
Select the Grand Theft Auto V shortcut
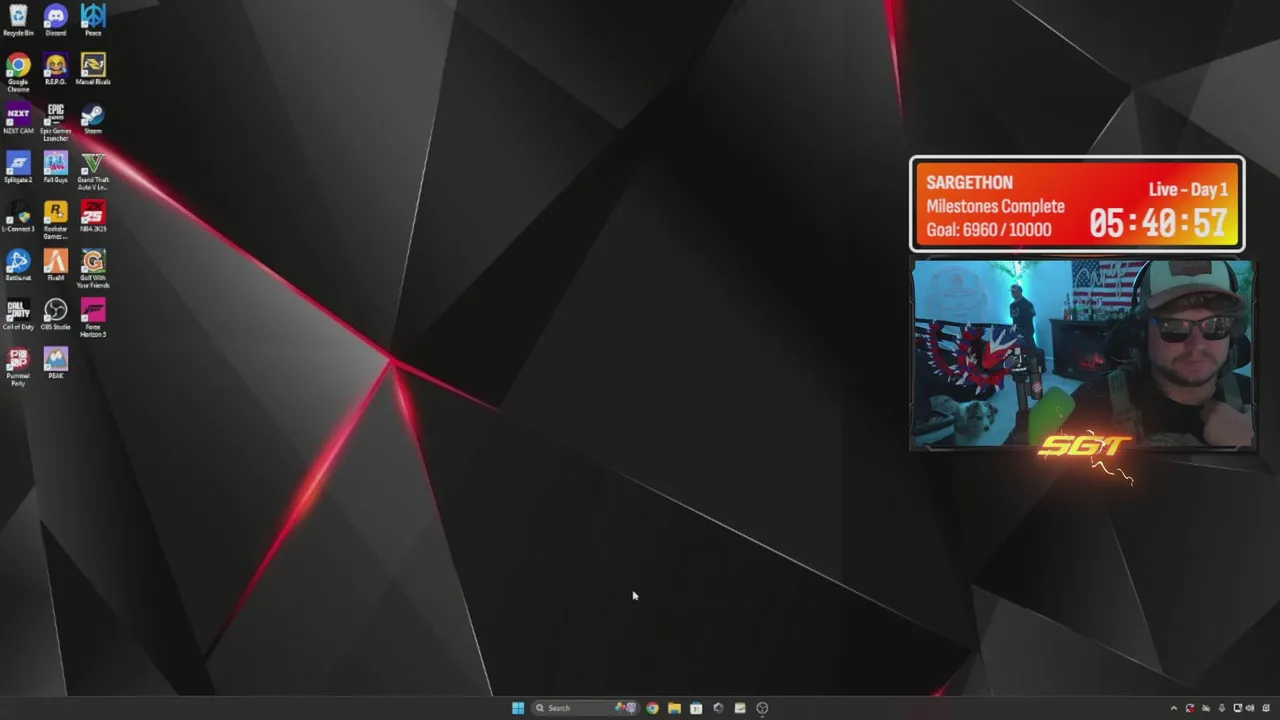click(93, 171)
